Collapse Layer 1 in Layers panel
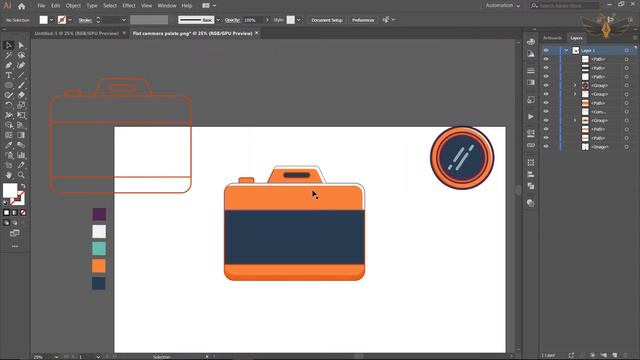The height and width of the screenshot is (360, 640). tap(566, 50)
